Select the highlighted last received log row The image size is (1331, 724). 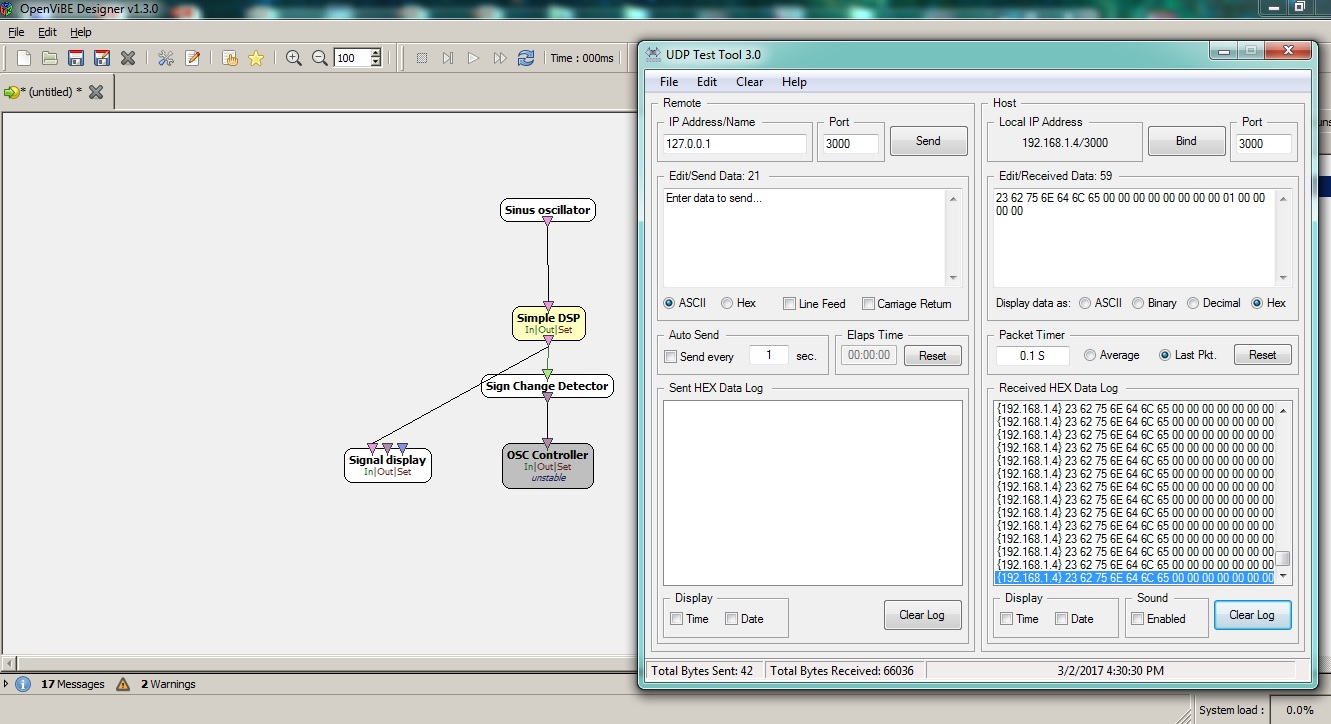1135,577
